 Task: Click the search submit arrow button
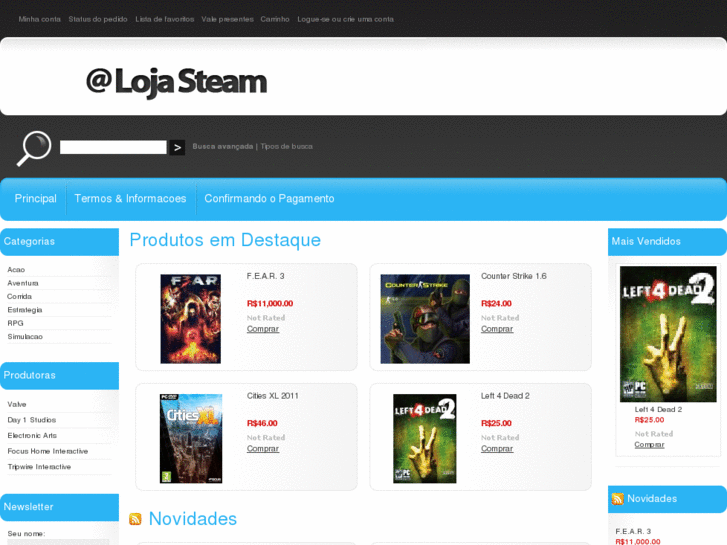pyautogui.click(x=177, y=147)
